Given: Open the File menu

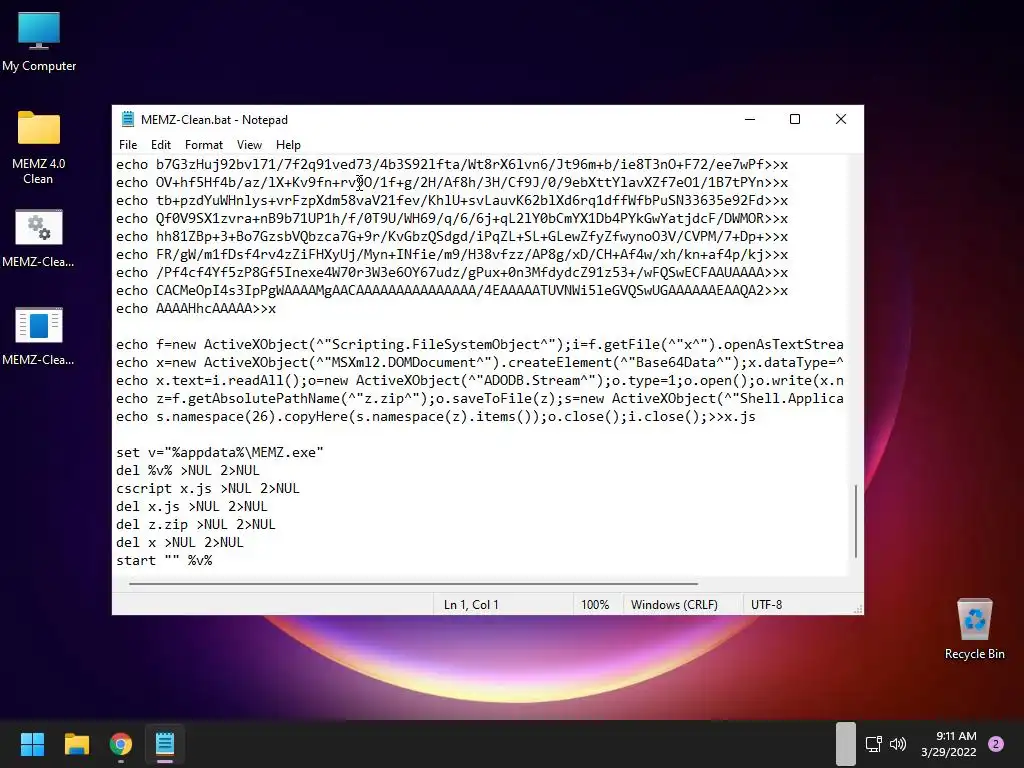Looking at the screenshot, I should coord(128,145).
